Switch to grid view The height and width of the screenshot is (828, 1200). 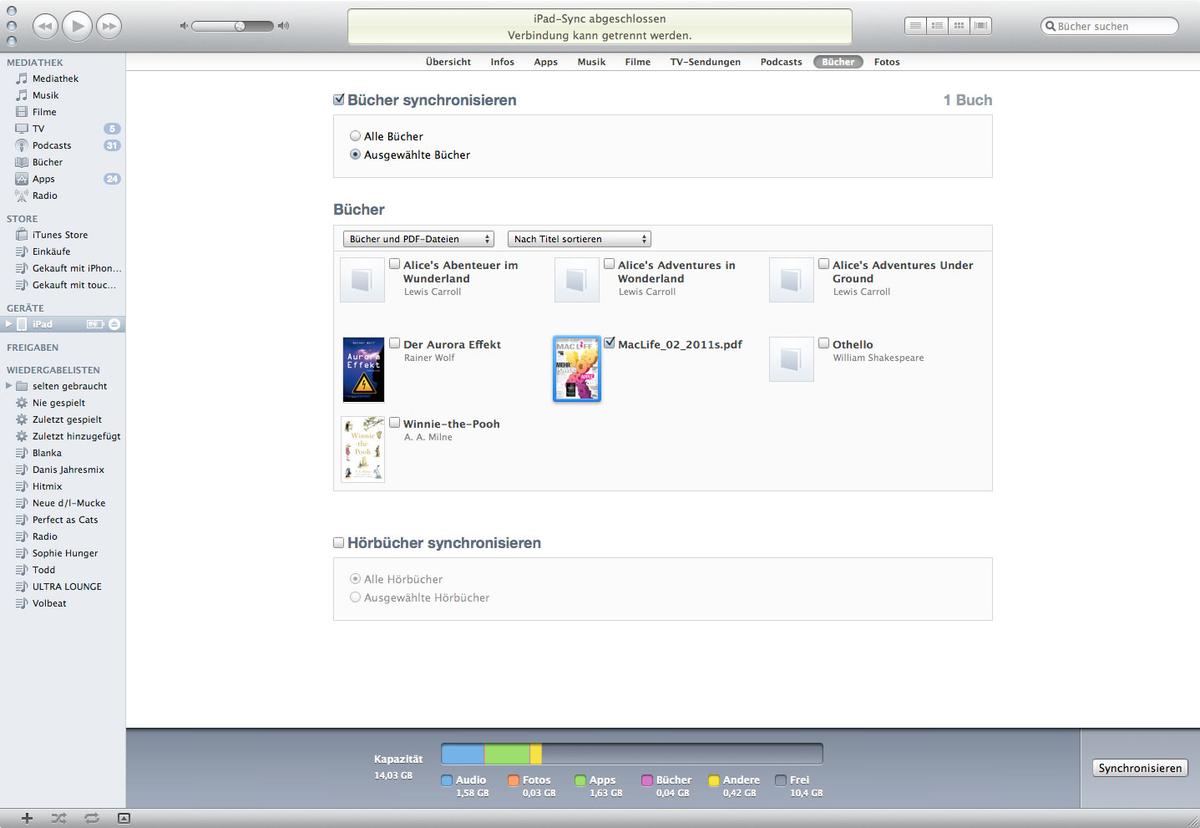pos(959,26)
